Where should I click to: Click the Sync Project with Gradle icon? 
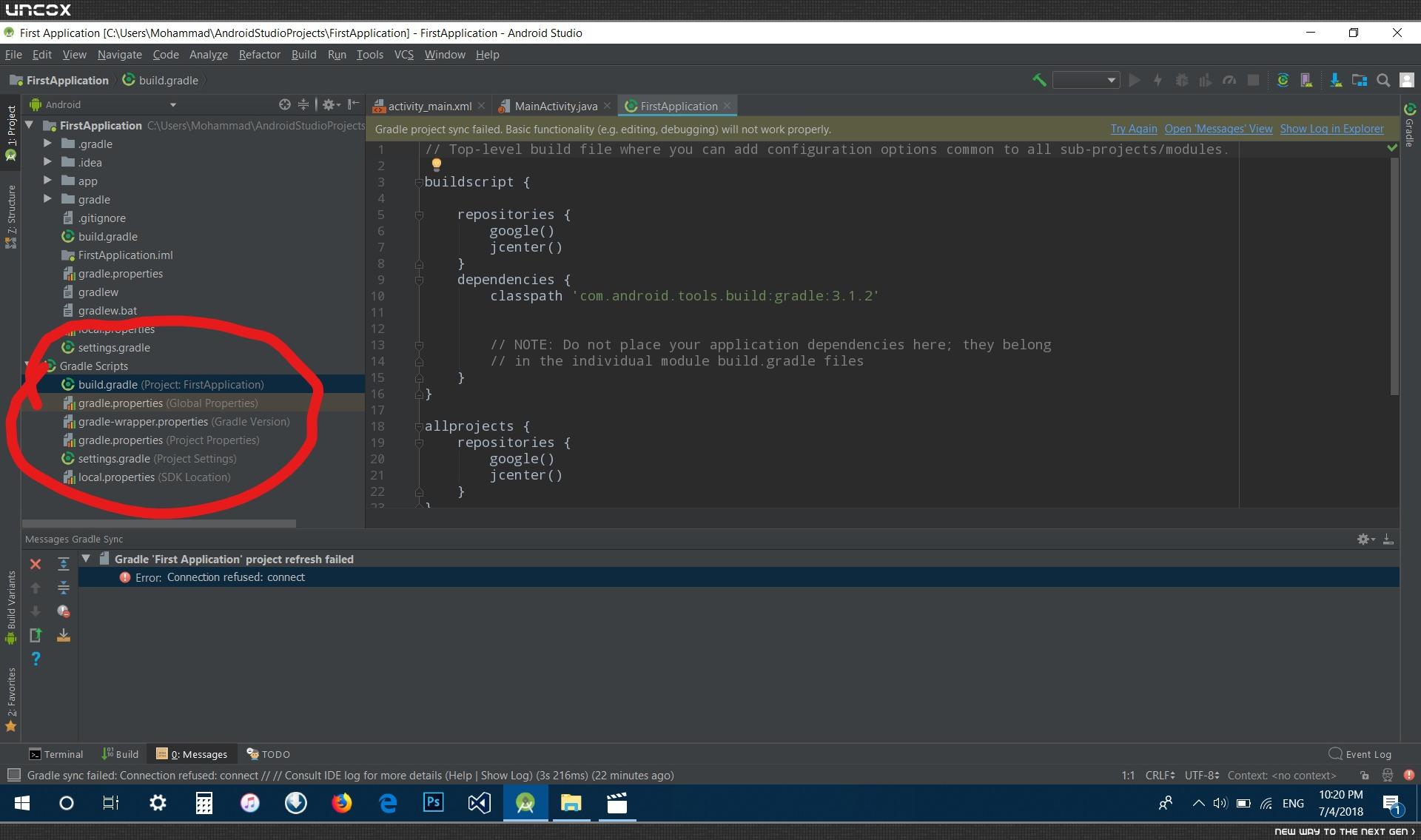click(x=1283, y=80)
